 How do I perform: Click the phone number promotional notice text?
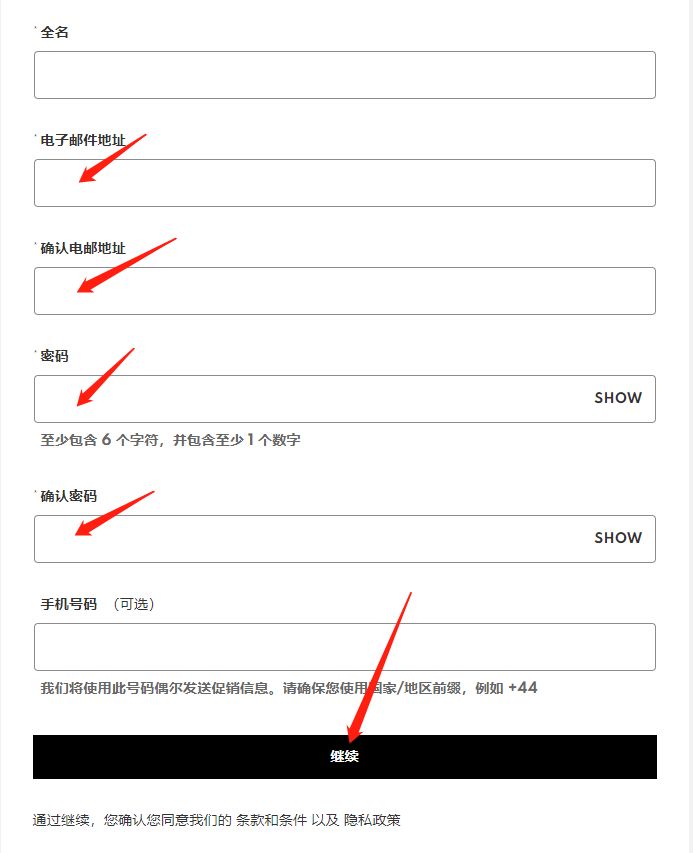pos(289,688)
